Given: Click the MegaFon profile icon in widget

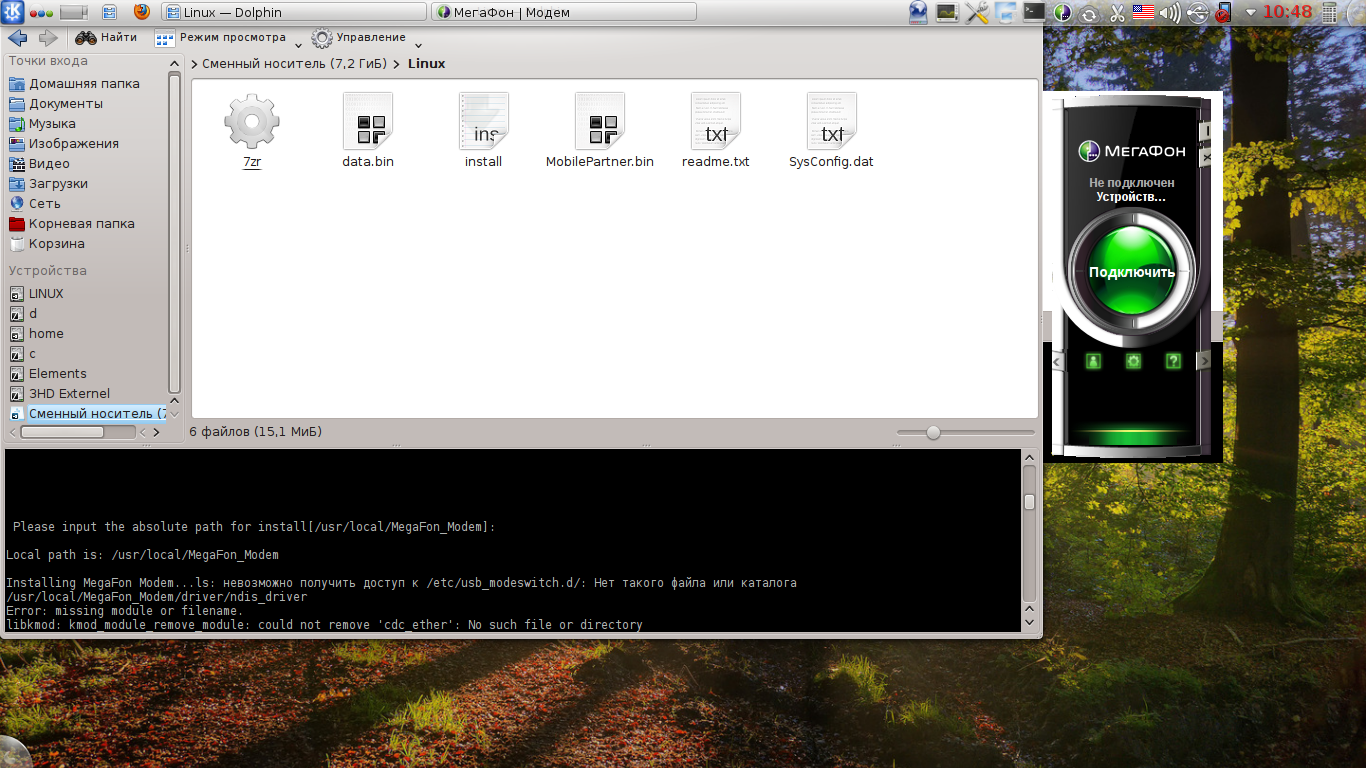Looking at the screenshot, I should pyautogui.click(x=1093, y=361).
